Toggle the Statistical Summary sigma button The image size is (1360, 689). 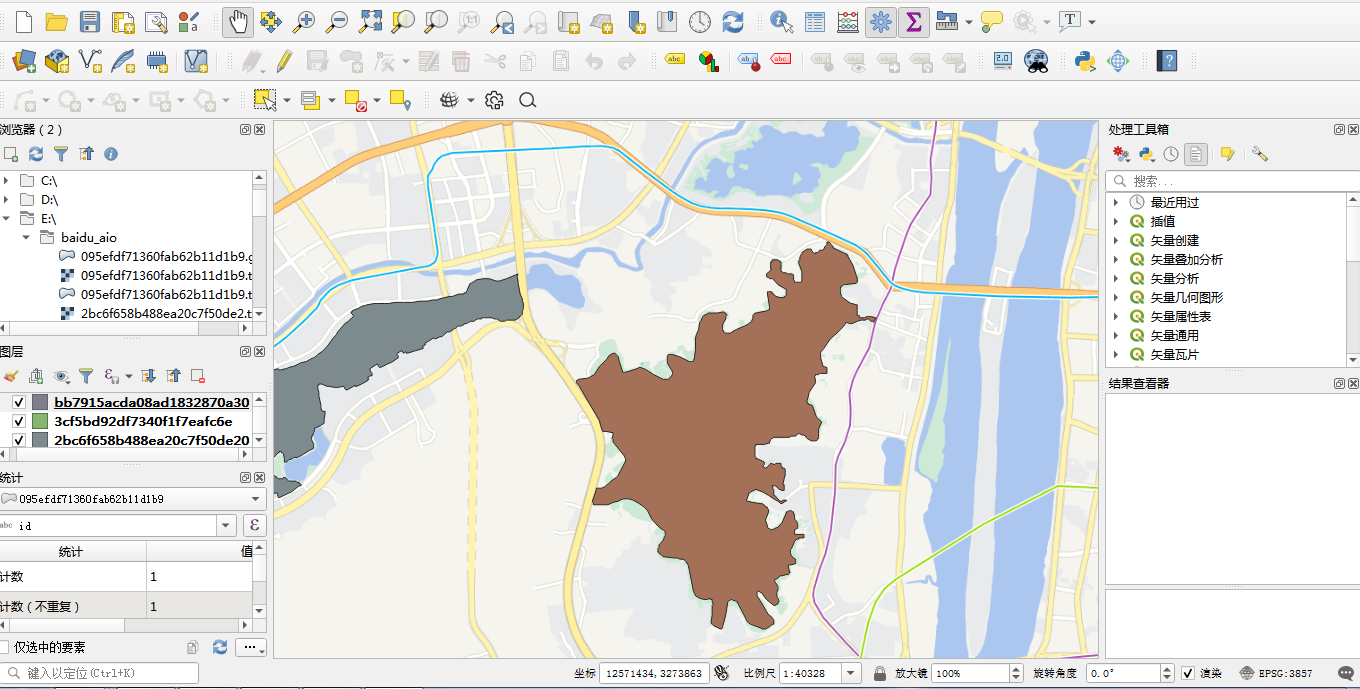coord(913,21)
